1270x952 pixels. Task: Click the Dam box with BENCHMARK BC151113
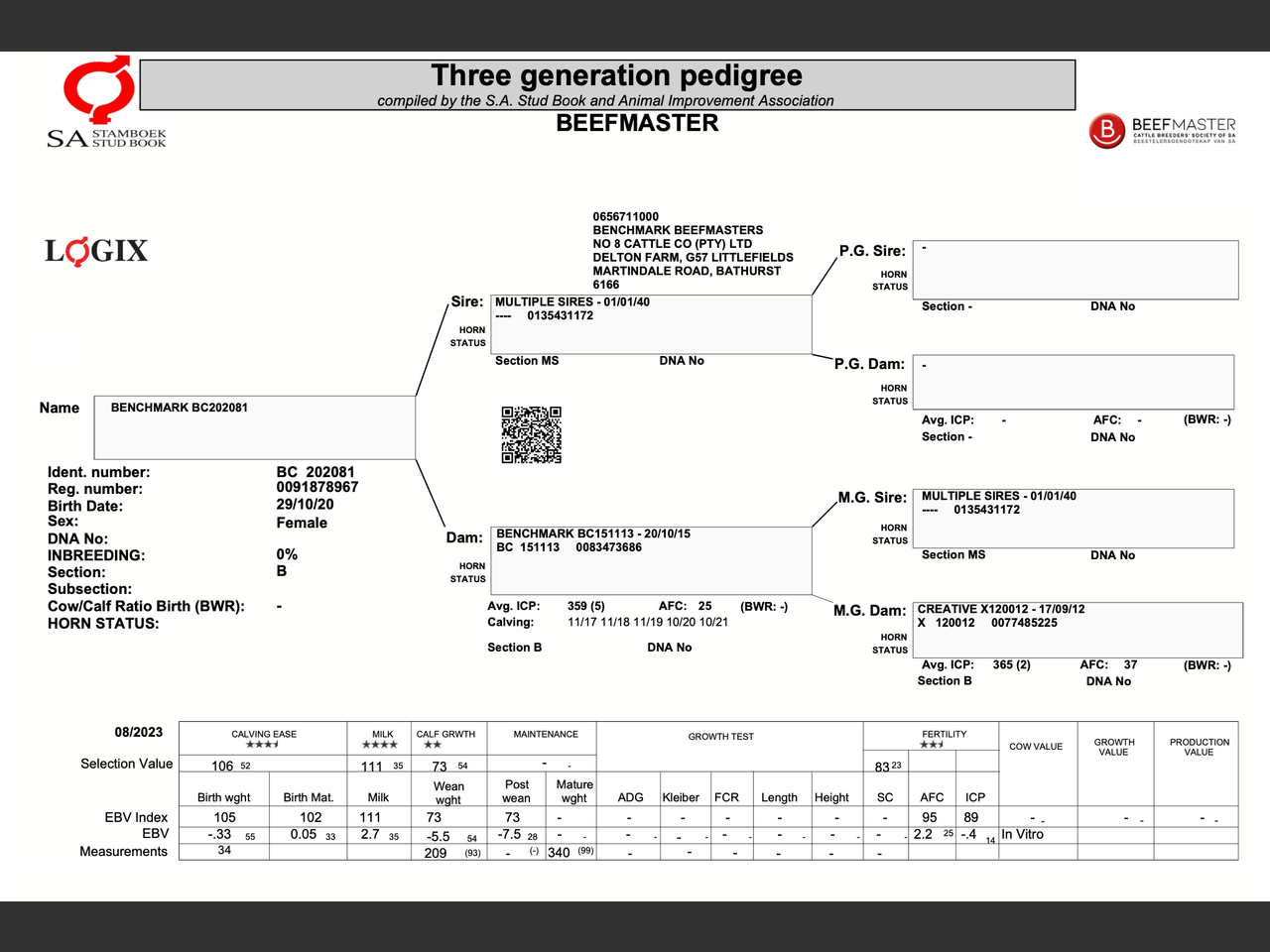(x=652, y=560)
